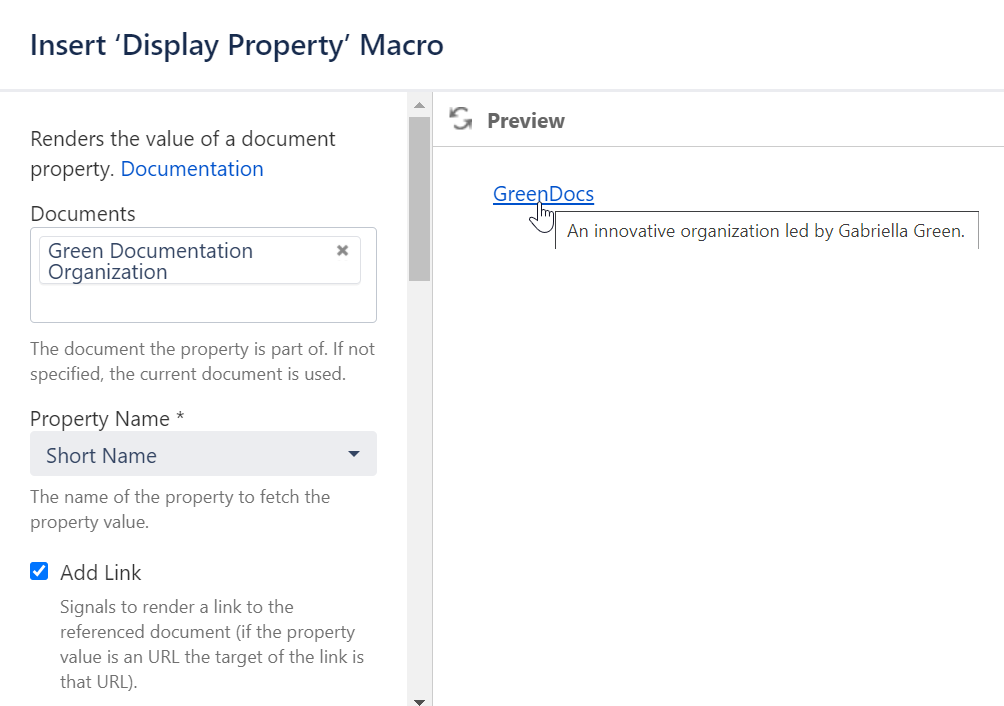Follow the GreenDocs link in preview
1004x706 pixels.
coord(543,194)
